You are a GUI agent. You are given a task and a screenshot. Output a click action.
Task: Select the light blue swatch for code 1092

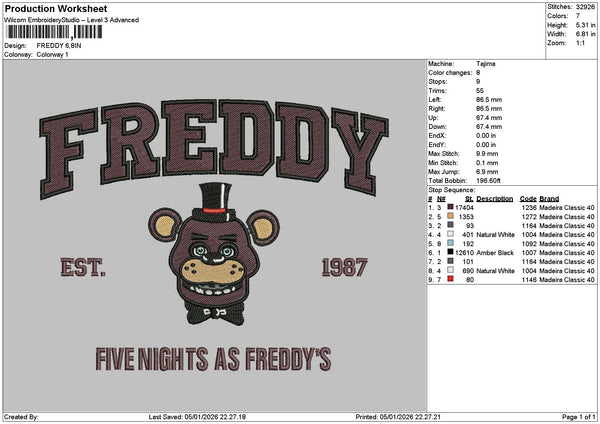(450, 243)
